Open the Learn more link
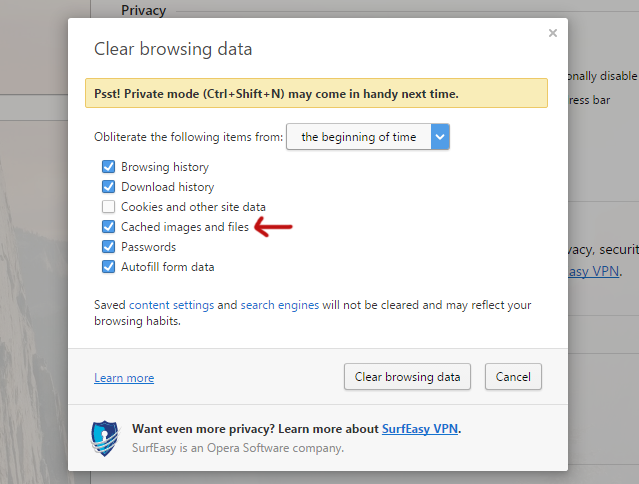 click(124, 378)
